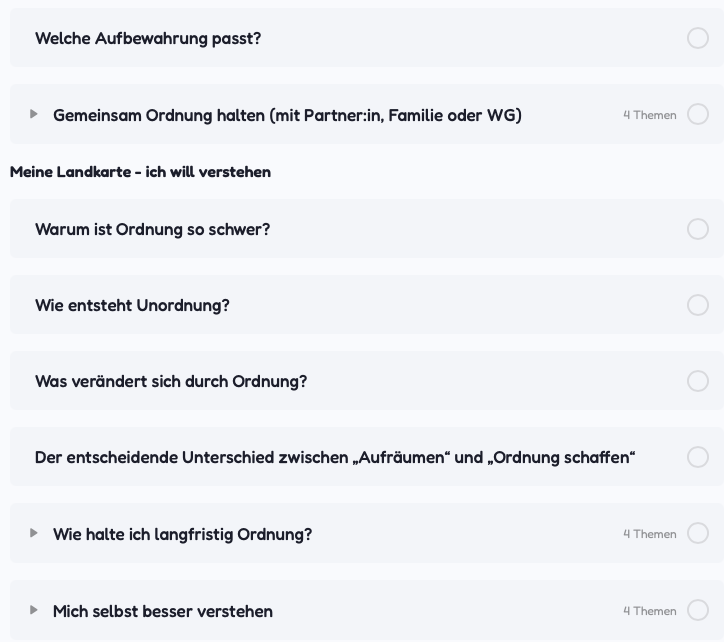Tick the circle for 'Wie entsteht Unordnung?'
724x642 pixels.
tap(698, 305)
